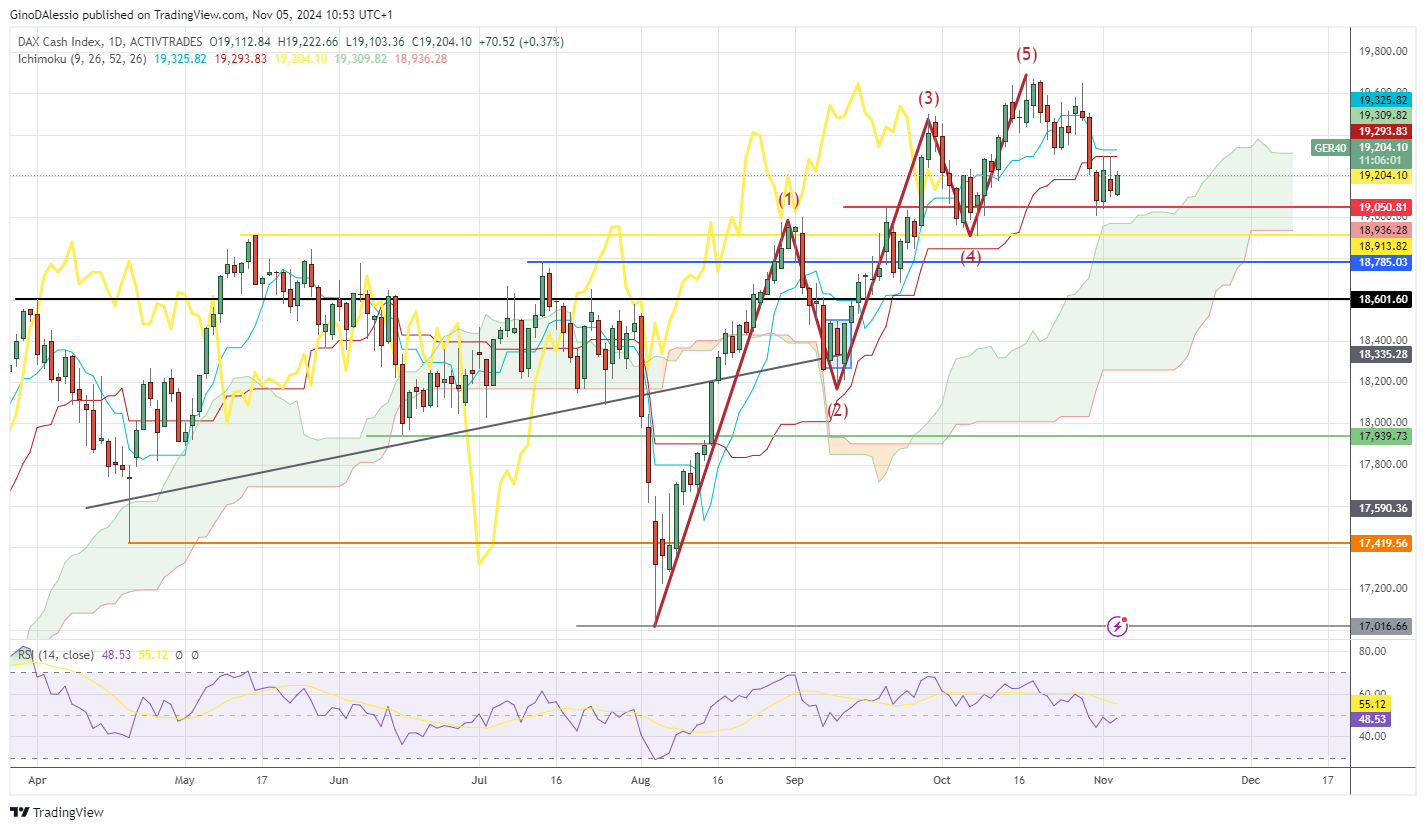Click the cyan 19,325.82 price axis label
This screenshot has width=1426, height=830.
pos(1382,100)
